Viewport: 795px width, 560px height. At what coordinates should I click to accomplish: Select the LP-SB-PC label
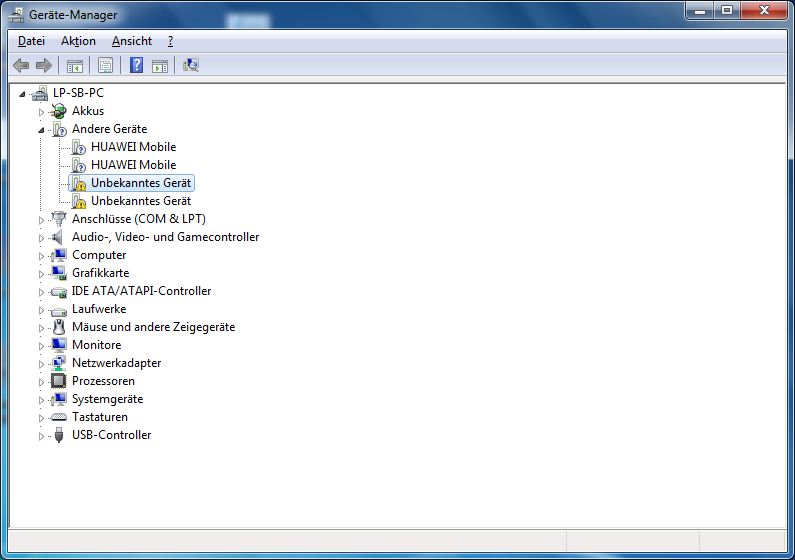point(78,93)
